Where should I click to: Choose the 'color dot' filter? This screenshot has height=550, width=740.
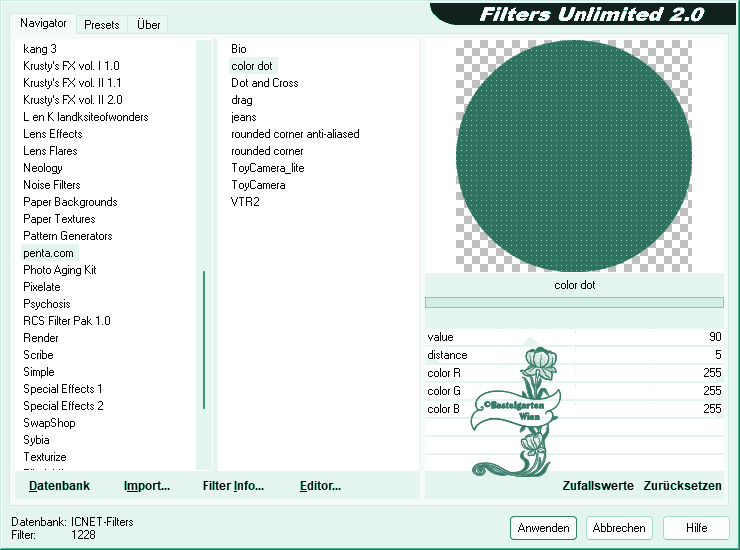[x=252, y=66]
